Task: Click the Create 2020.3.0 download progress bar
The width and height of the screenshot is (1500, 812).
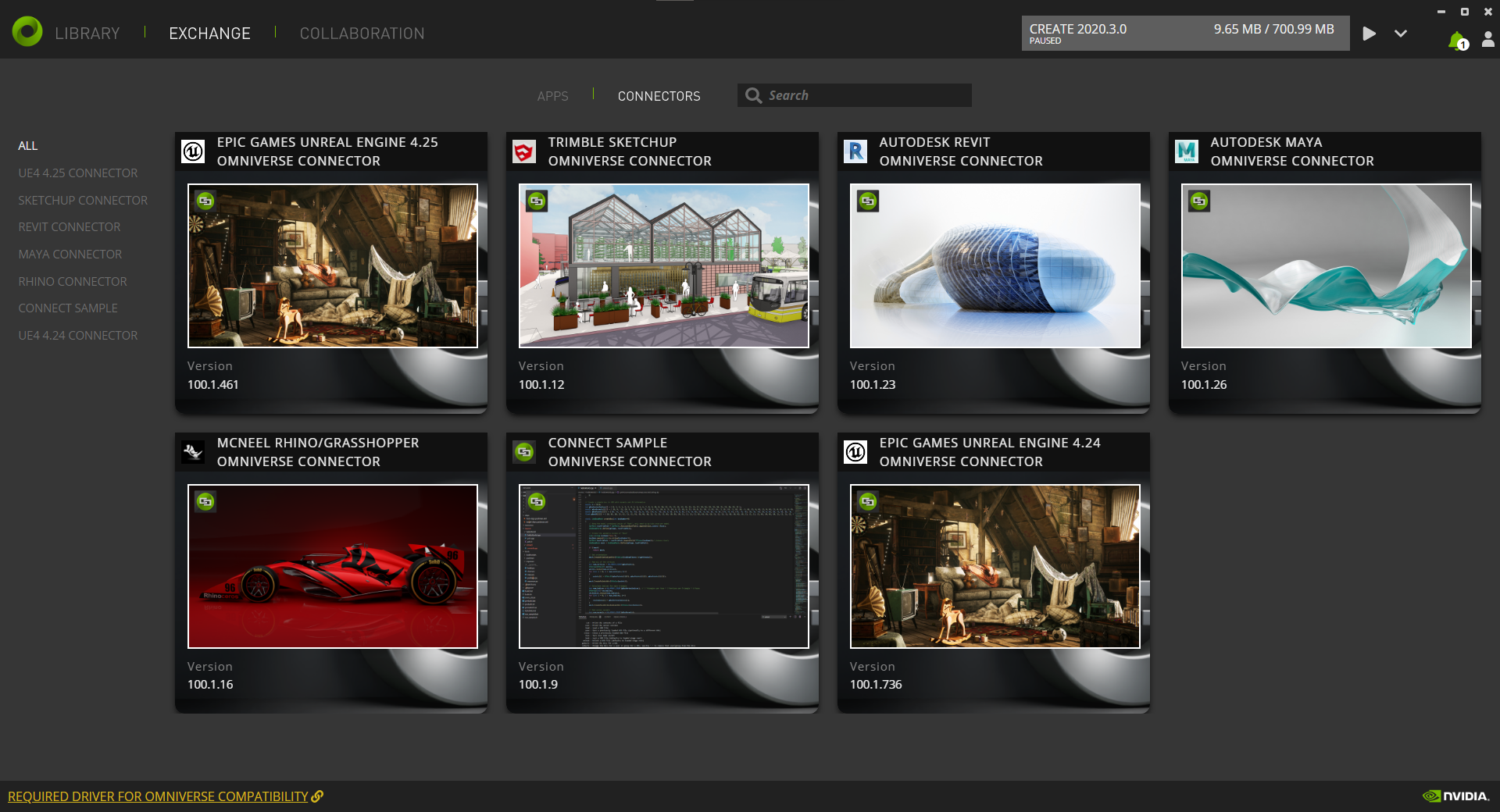Action: tap(1184, 34)
